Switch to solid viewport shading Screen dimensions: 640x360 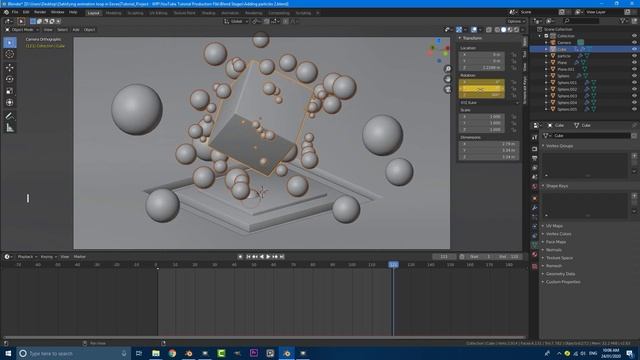tap(503, 30)
